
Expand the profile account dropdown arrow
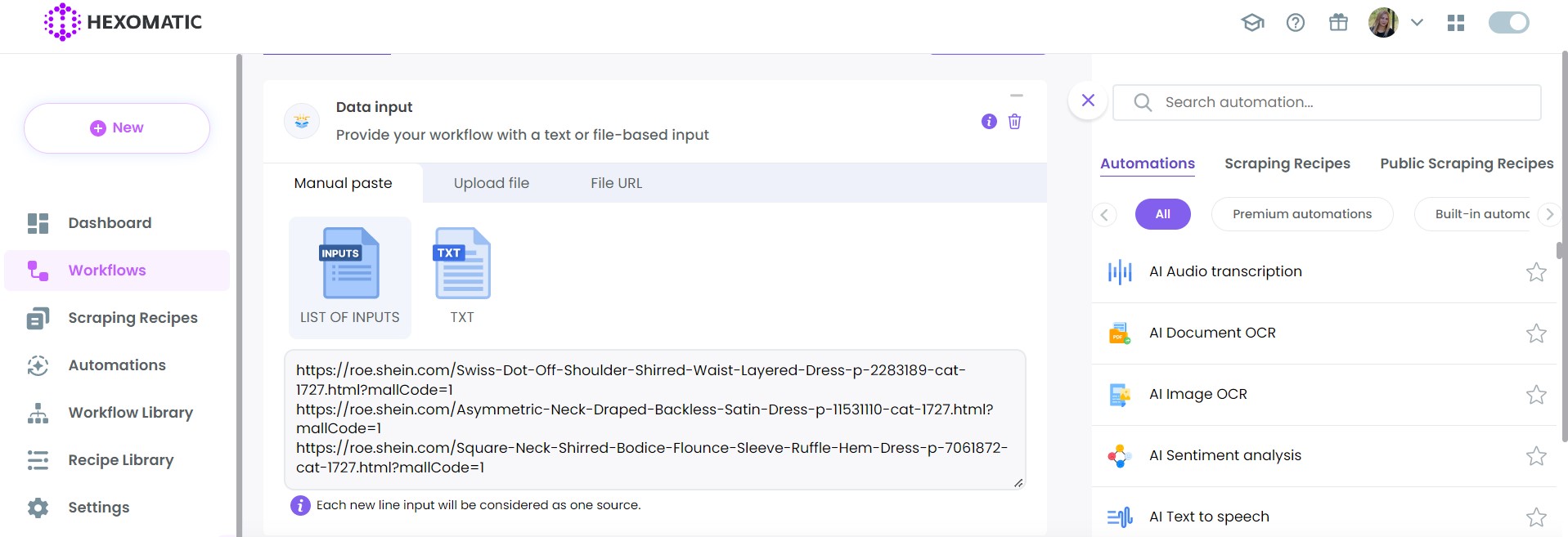coord(1417,23)
